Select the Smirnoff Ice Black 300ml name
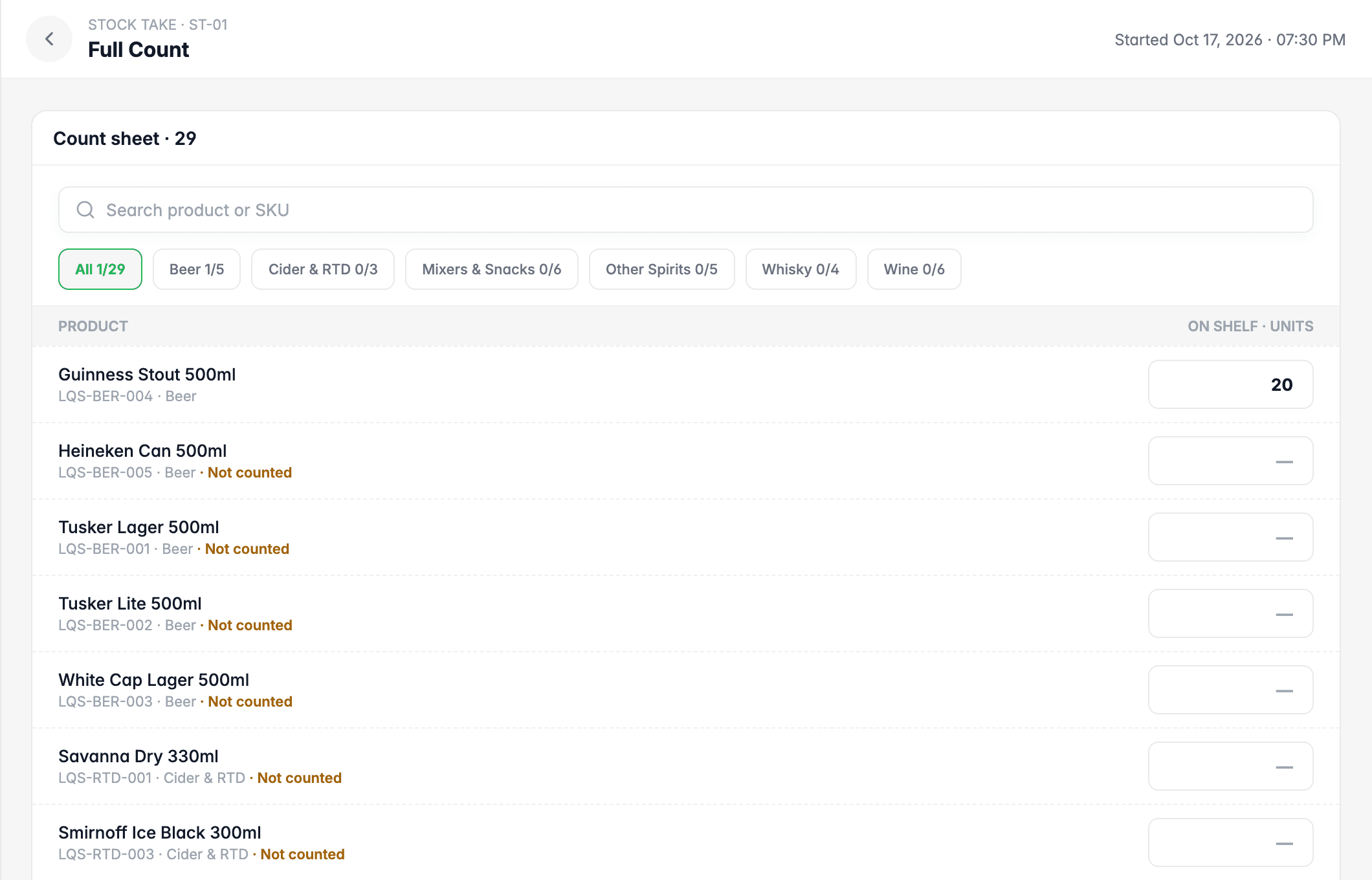 point(160,833)
